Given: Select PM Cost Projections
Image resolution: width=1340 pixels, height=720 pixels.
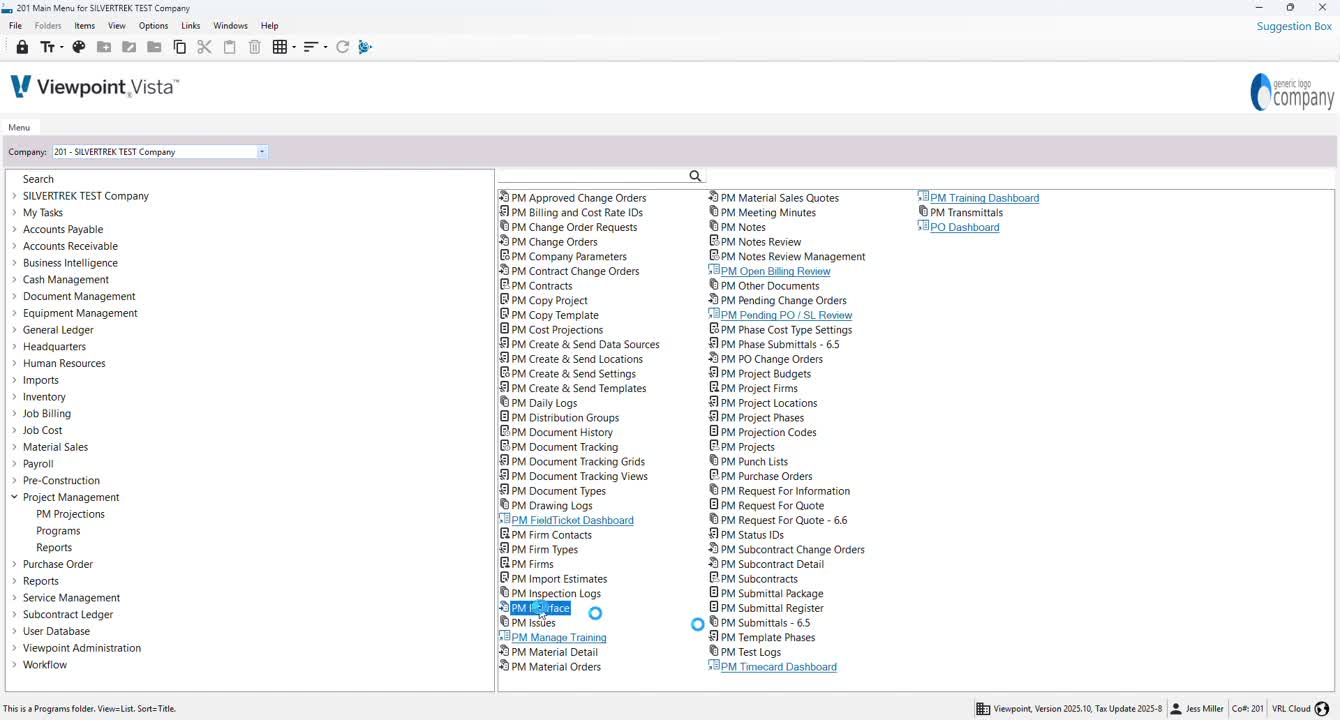Looking at the screenshot, I should click(557, 329).
